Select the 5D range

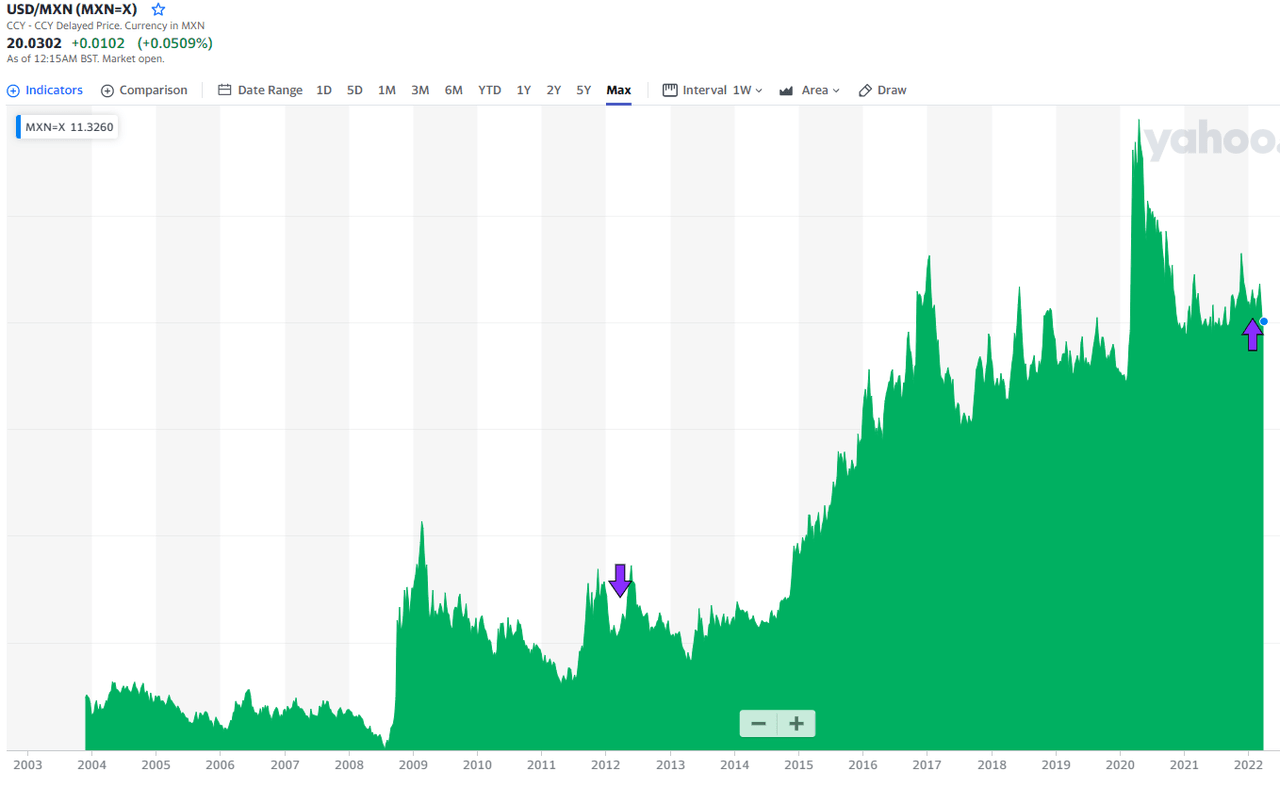click(355, 90)
